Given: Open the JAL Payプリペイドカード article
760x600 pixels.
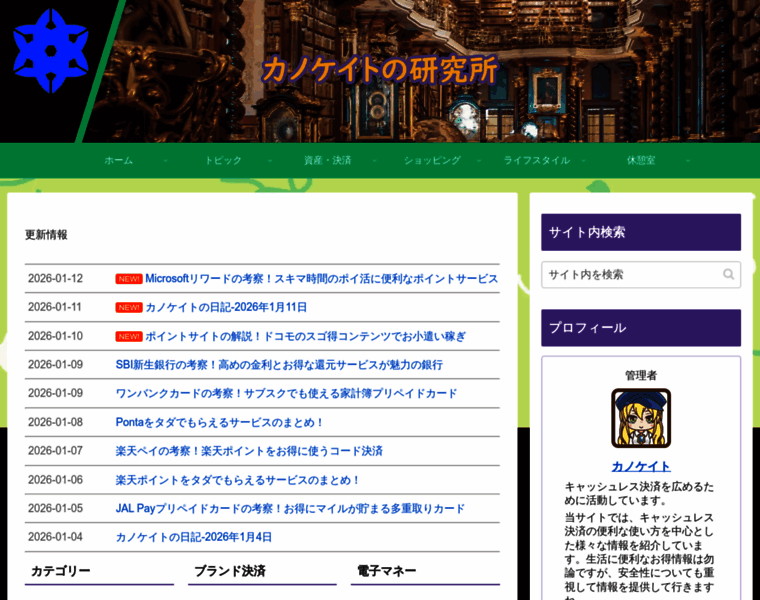Looking at the screenshot, I should 290,509.
